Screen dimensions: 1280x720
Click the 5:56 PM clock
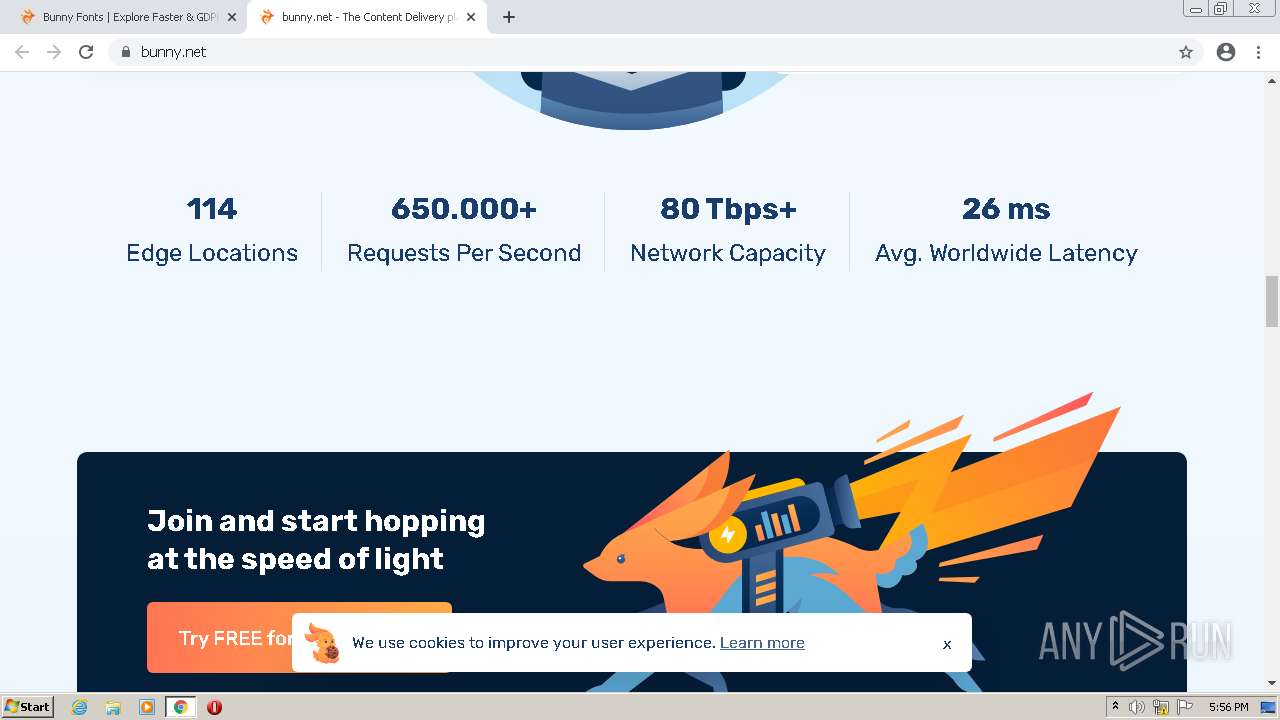click(x=1228, y=707)
